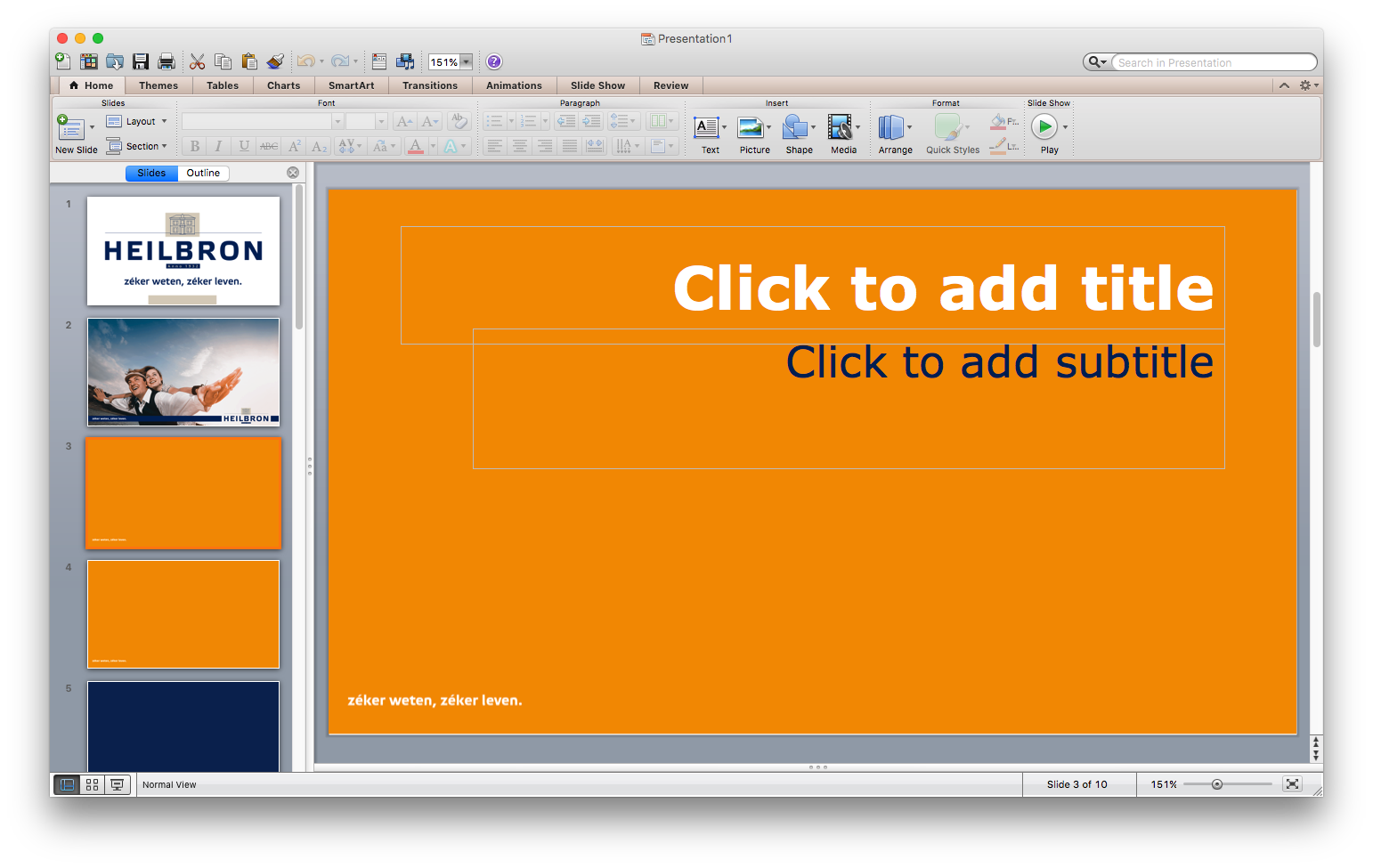
Task: Open the Transitions ribbon tab
Action: click(429, 85)
